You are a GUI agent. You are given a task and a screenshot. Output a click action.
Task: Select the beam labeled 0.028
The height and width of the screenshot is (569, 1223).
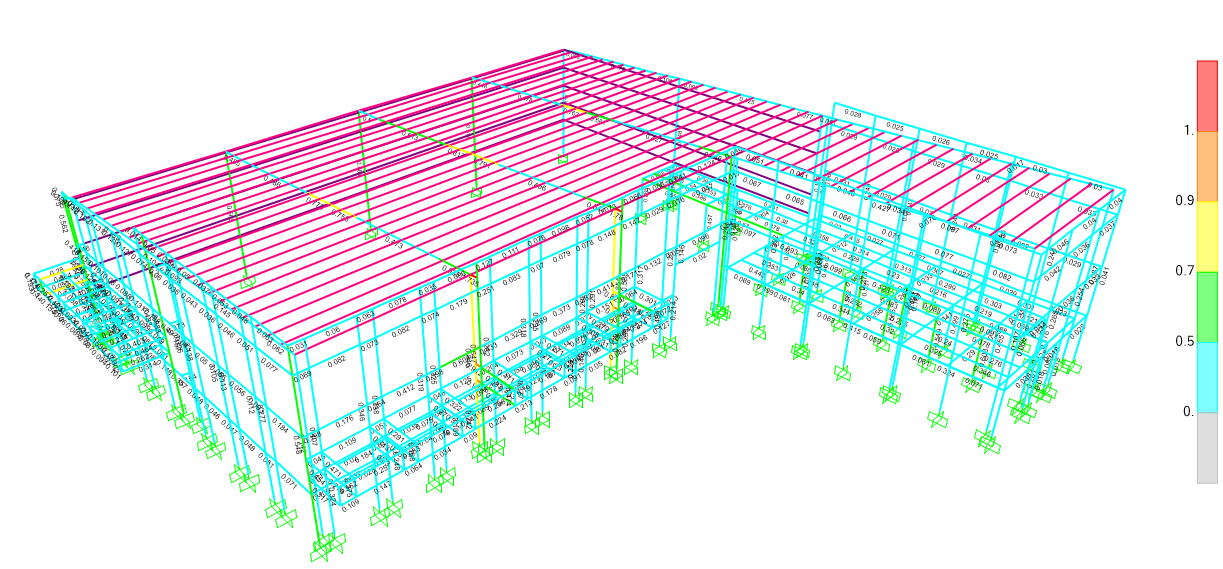[852, 113]
